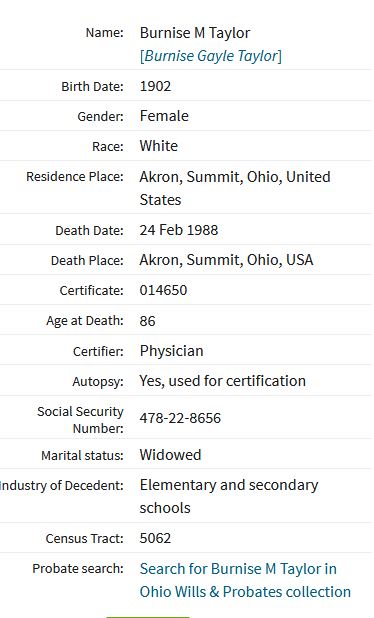
Task: Click the residence place Akron, Summit, Ohio, United States
Action: [x=235, y=188]
